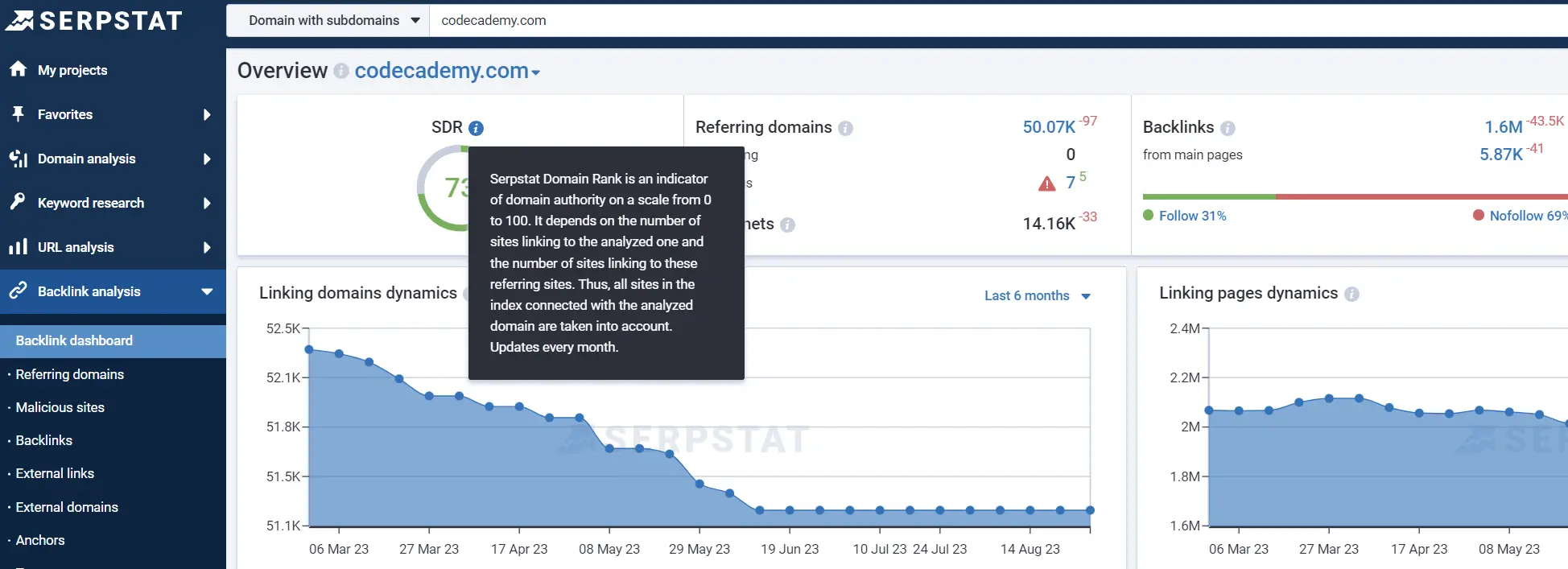
Task: Click the 29 May 23 axis label
Action: pos(699,549)
